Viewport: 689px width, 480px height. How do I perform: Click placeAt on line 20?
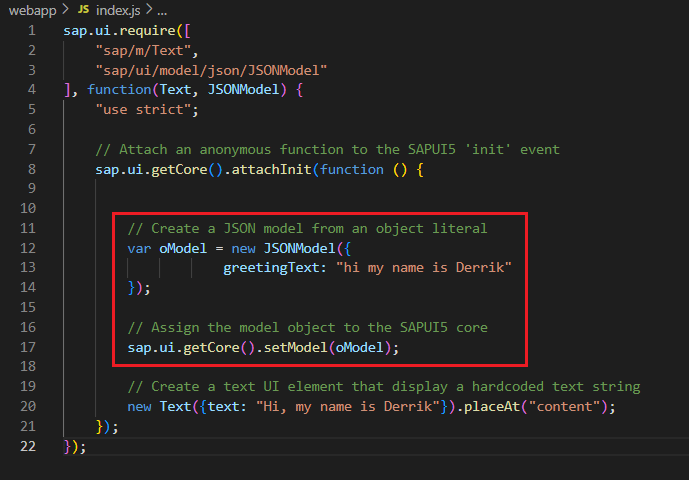tap(492, 407)
